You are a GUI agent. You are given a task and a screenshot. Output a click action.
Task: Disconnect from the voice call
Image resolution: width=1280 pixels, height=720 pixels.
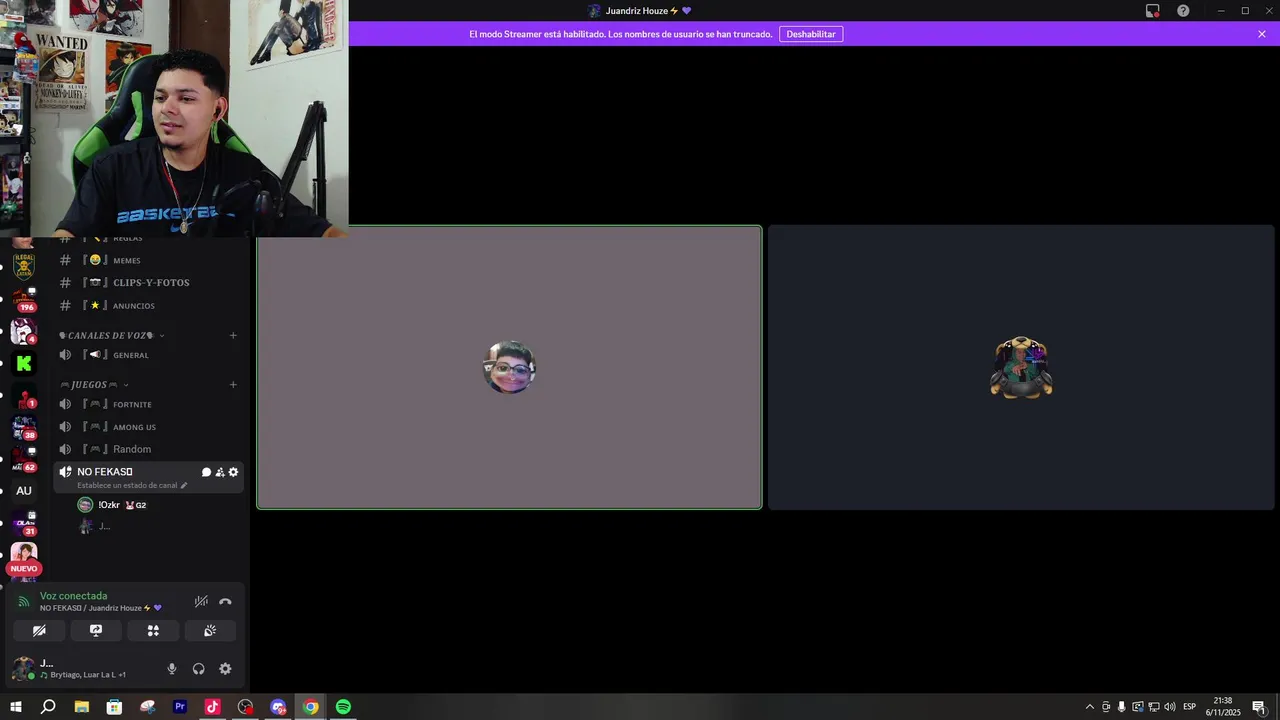225,602
